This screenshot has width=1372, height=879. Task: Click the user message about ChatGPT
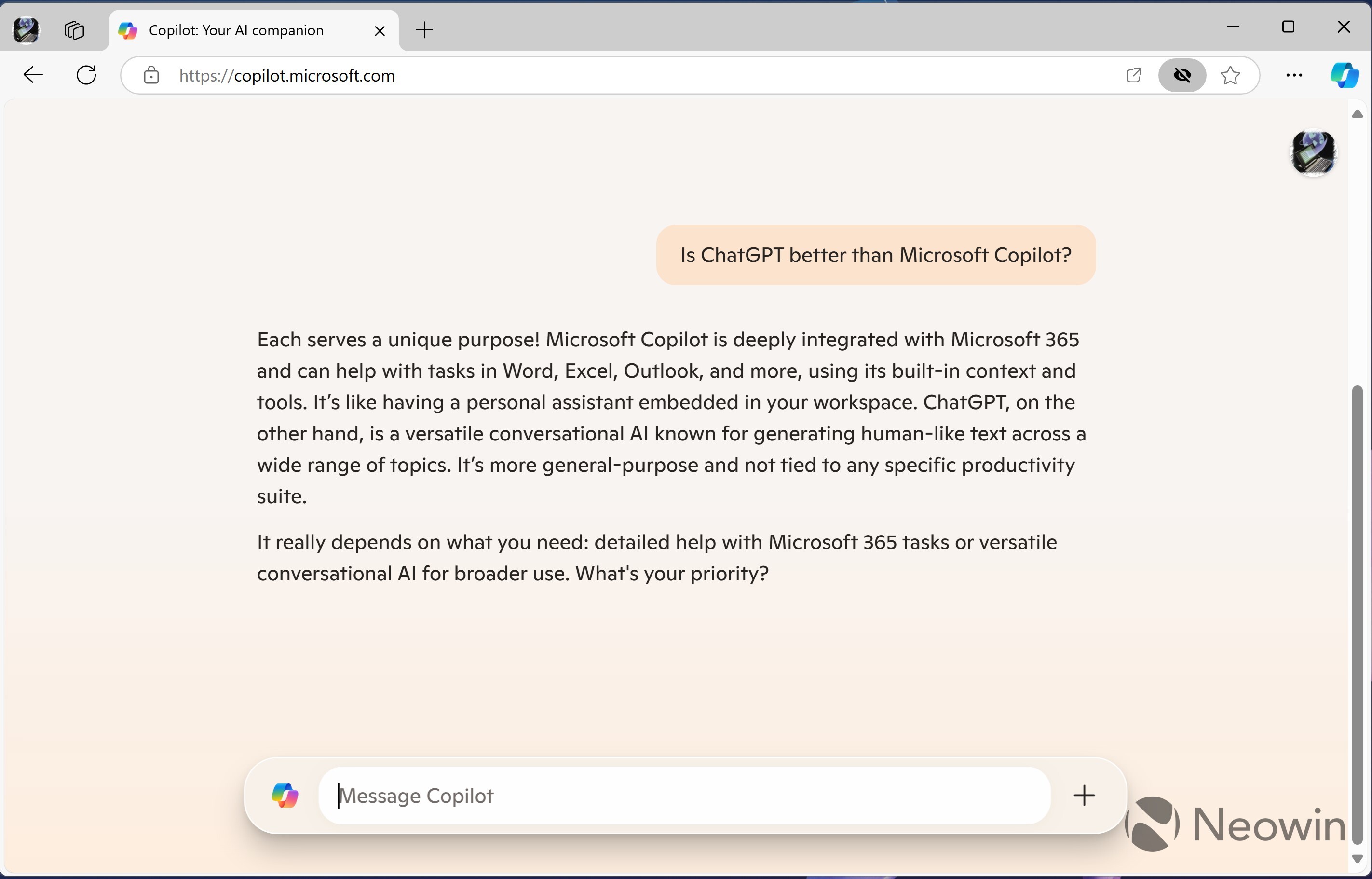[x=876, y=255]
